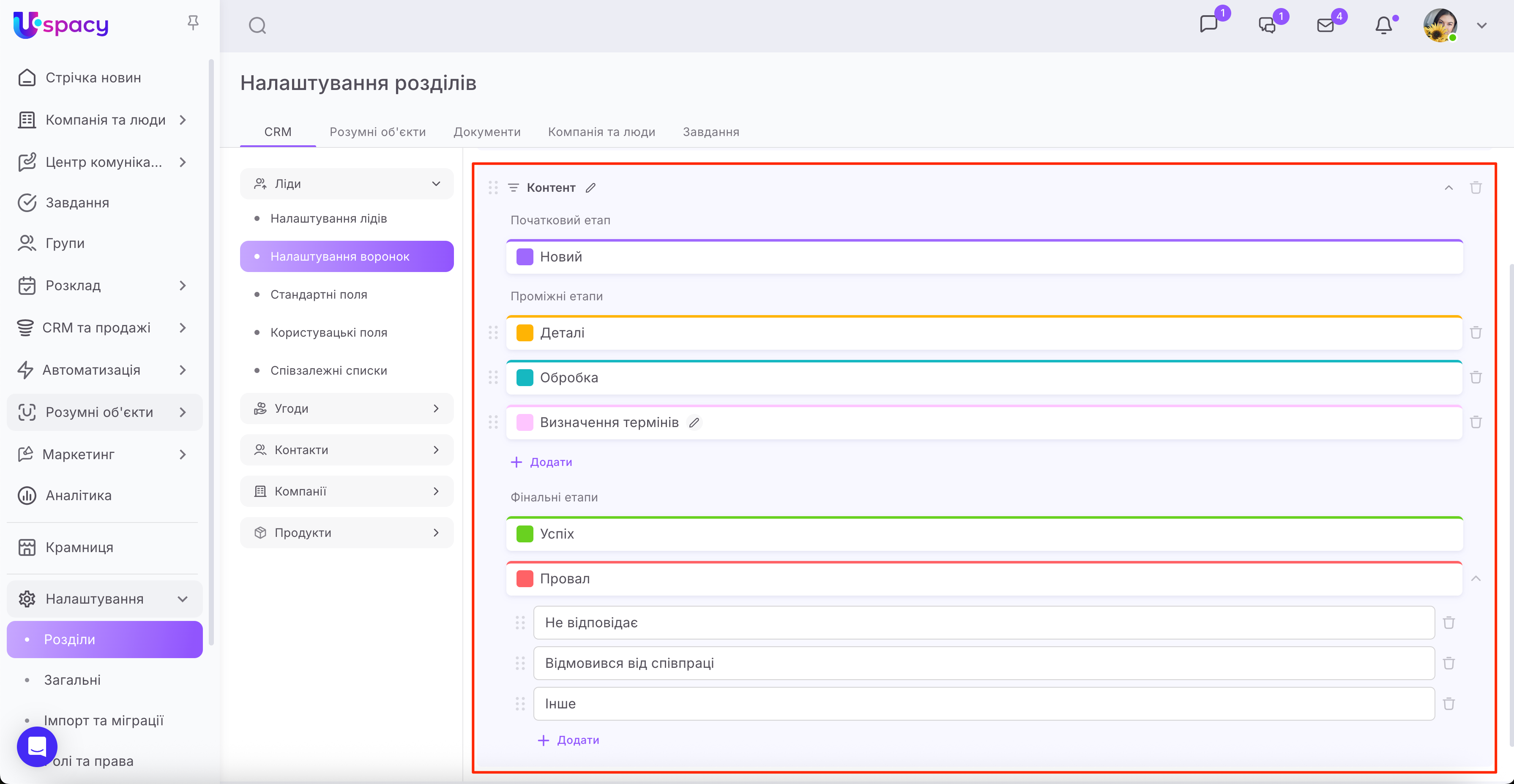Delete the Контент funnel with trash icon
The width and height of the screenshot is (1514, 784).
coord(1475,188)
